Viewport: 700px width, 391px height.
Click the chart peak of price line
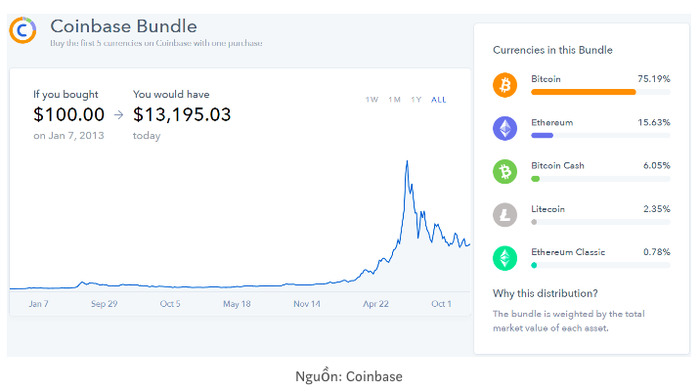[x=407, y=162]
